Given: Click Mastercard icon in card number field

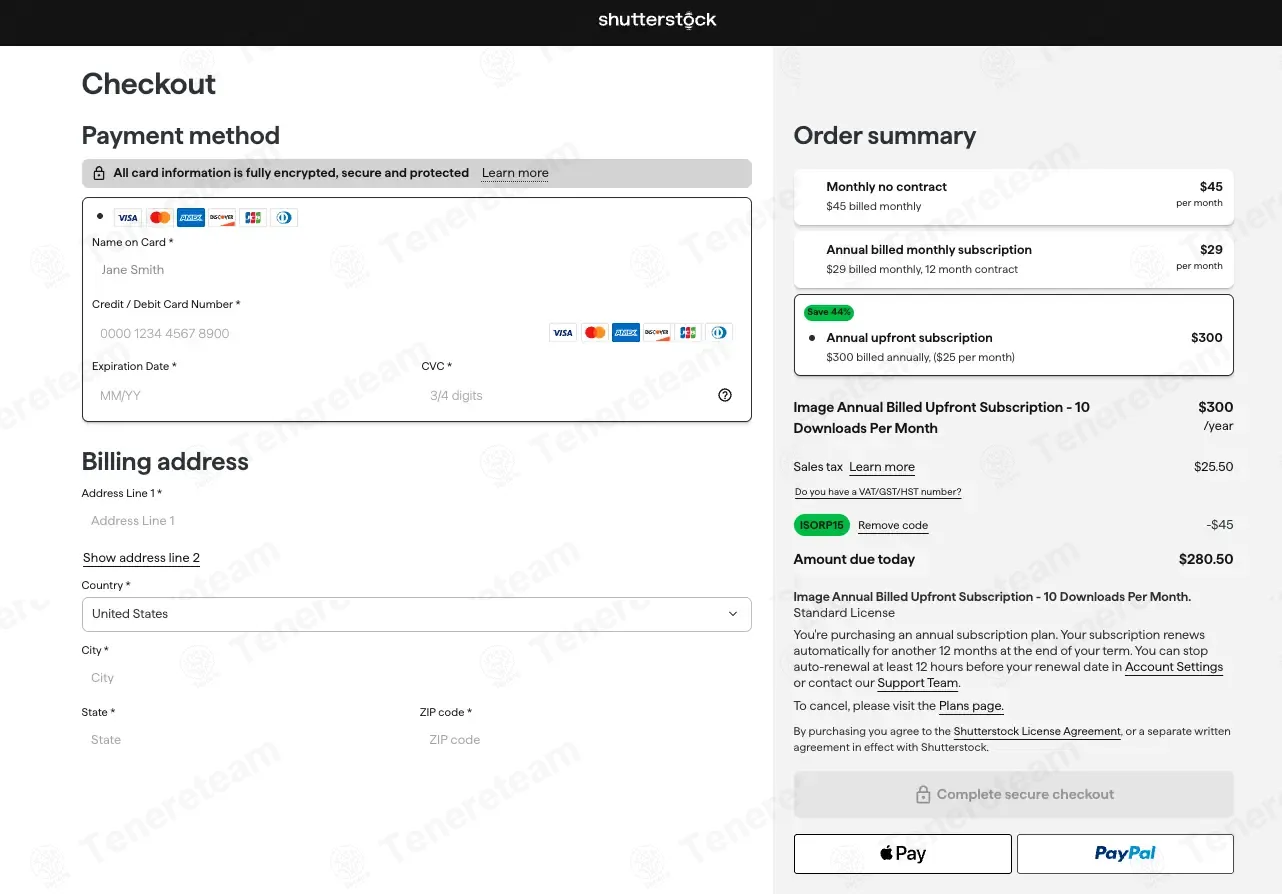Looking at the screenshot, I should (x=594, y=333).
